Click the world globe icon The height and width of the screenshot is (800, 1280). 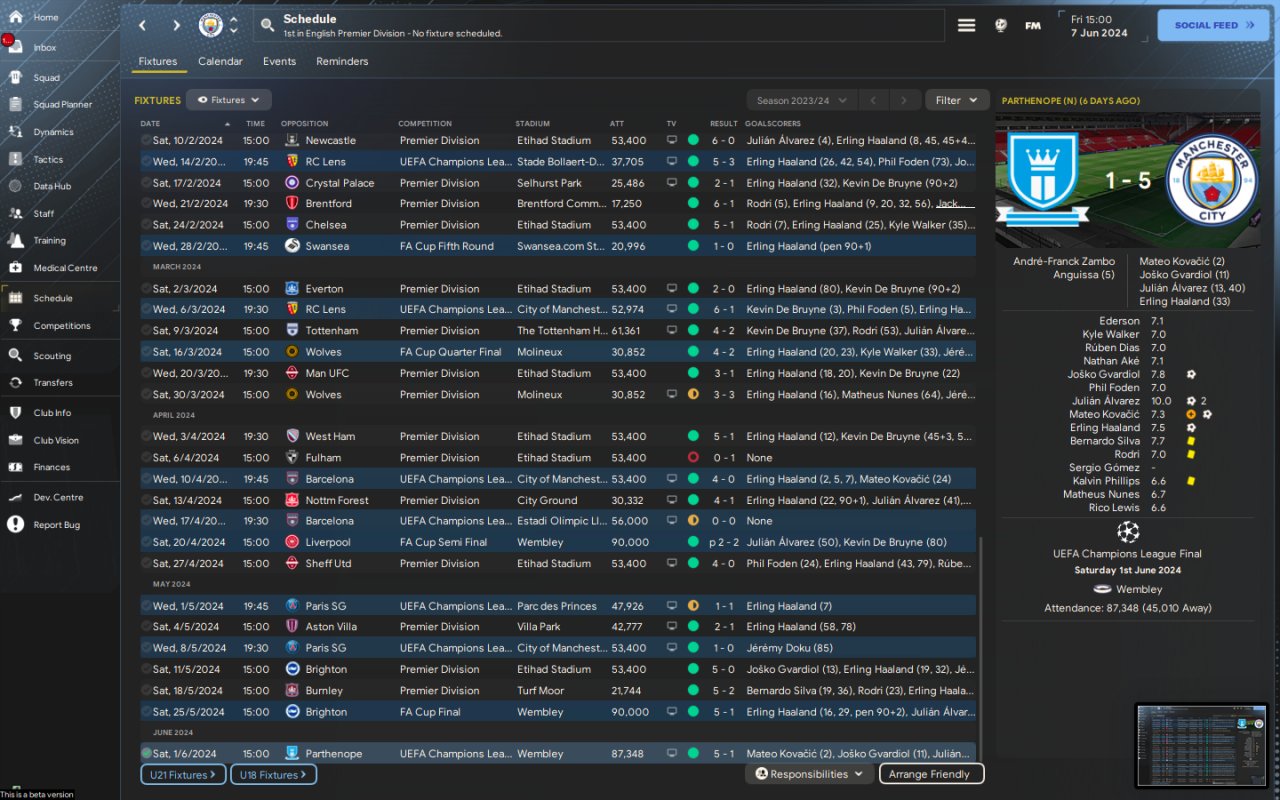click(x=1001, y=25)
